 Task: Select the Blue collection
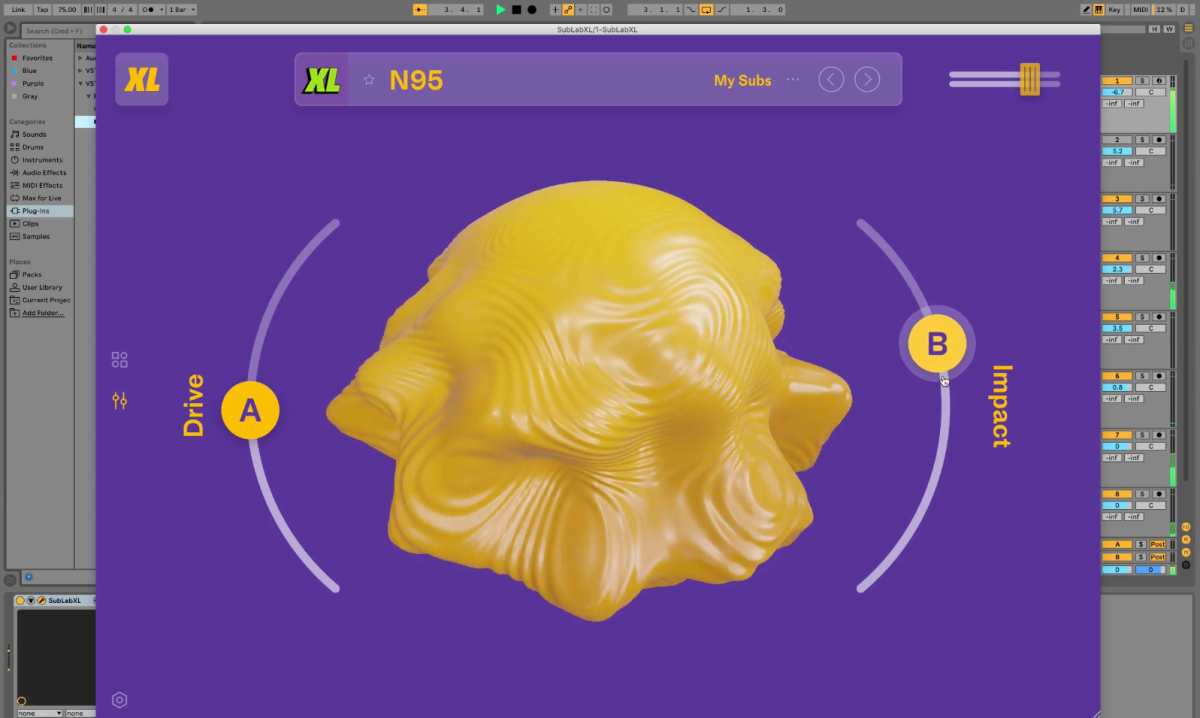point(29,71)
